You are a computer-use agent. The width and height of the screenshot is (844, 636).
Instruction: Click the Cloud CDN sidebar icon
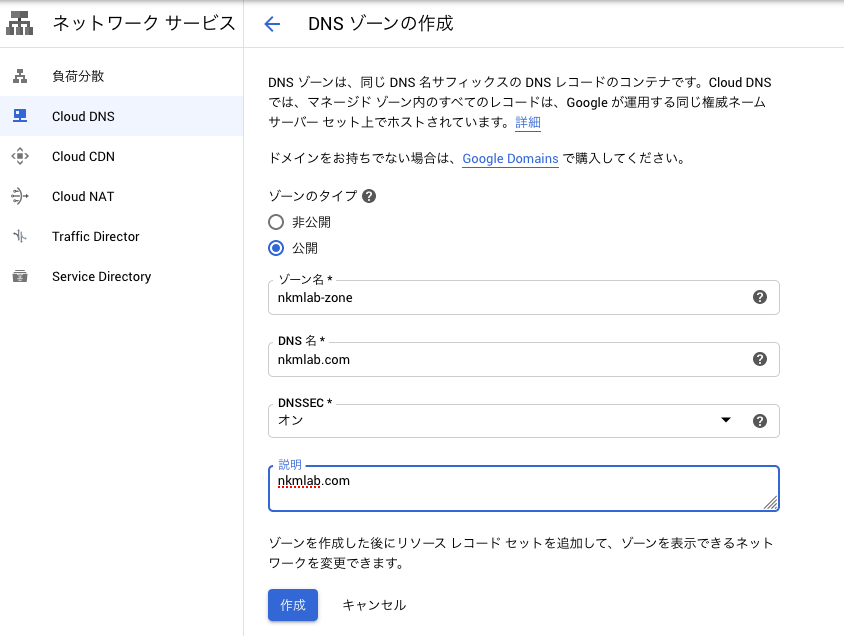pos(20,156)
